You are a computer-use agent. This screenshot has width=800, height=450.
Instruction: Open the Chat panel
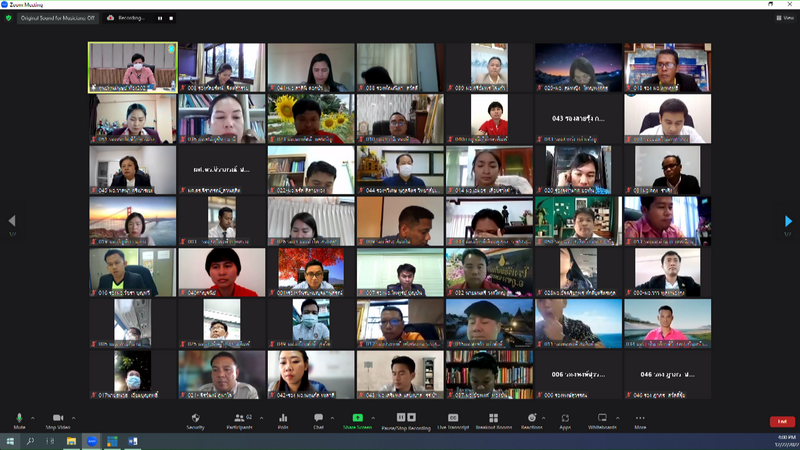click(319, 418)
